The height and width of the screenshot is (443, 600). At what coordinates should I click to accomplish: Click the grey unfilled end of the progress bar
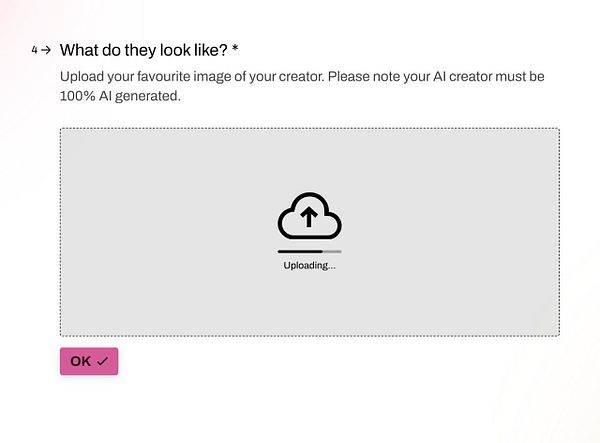coord(333,251)
